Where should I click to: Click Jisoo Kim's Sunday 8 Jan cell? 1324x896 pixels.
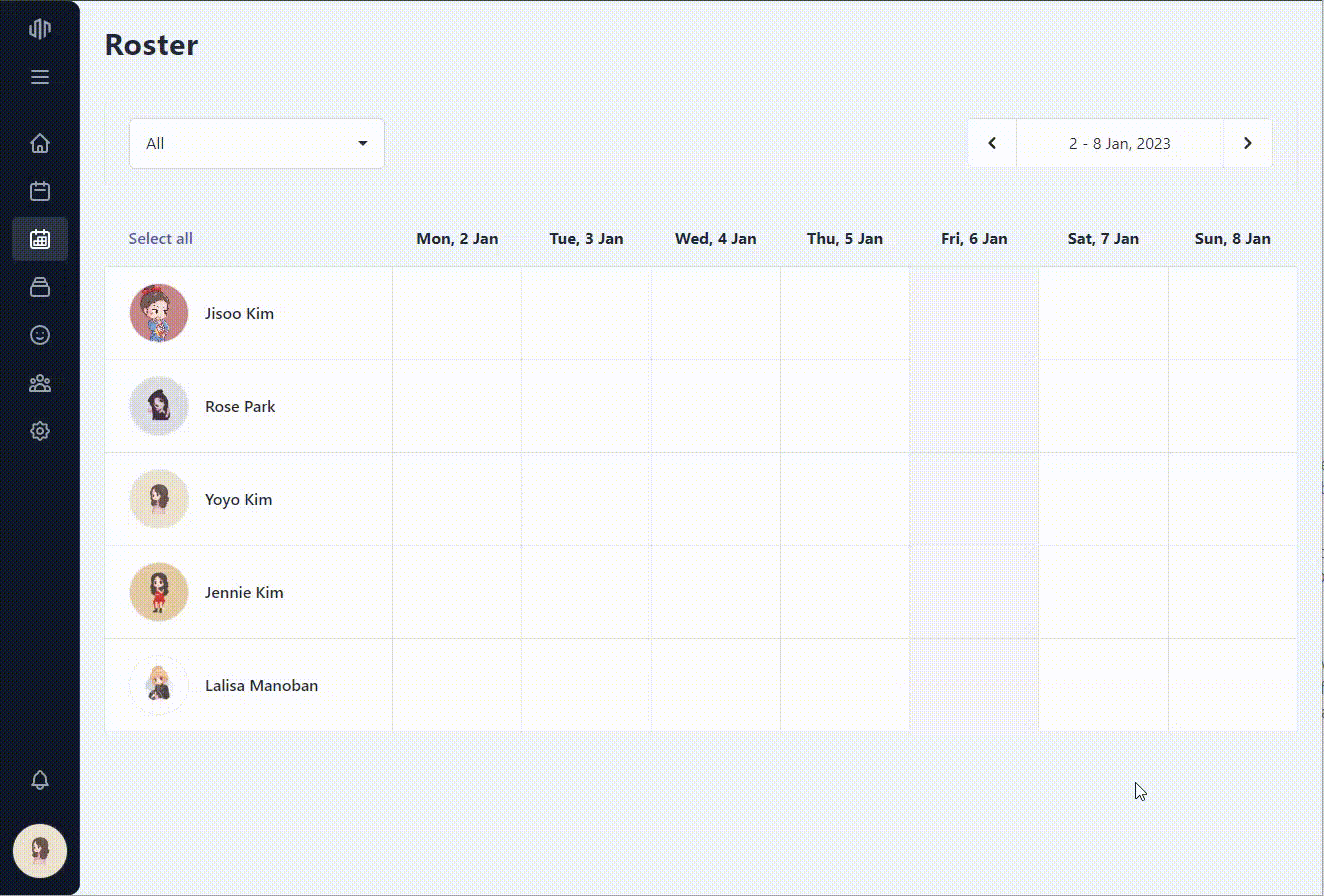click(1232, 313)
